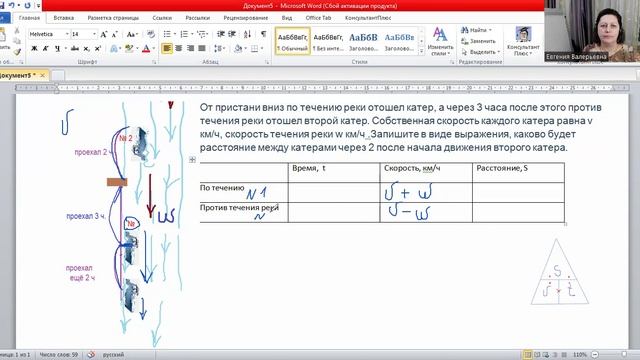The image size is (640, 360).
Task: Open proofing status icon in status bar
Action: (91, 355)
